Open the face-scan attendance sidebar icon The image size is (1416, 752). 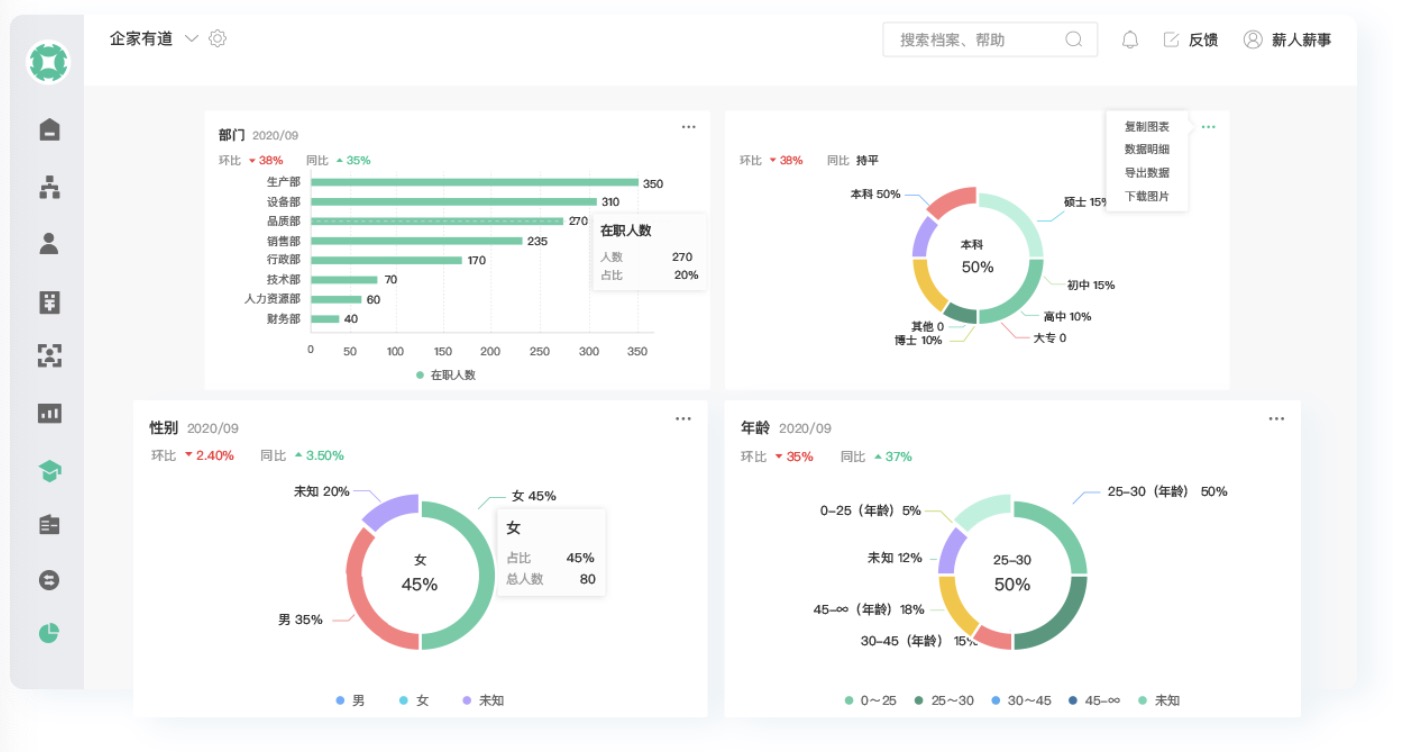click(x=49, y=355)
